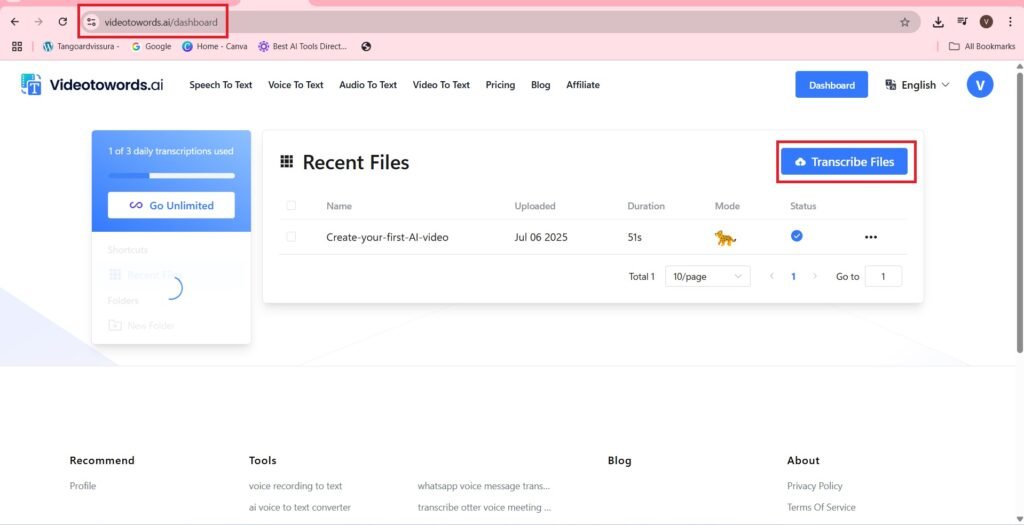This screenshot has width=1024, height=525.
Task: Open the media control icon in toolbar
Action: pyautogui.click(x=962, y=22)
